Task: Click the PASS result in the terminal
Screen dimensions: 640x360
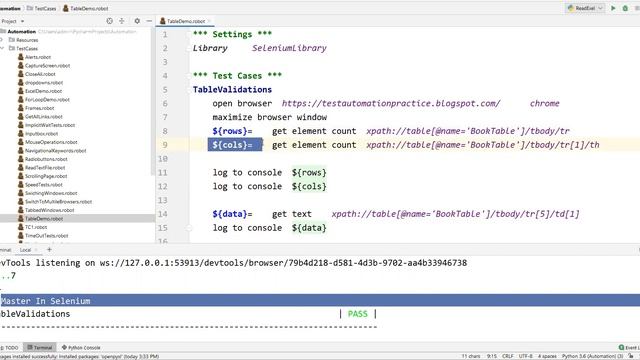Action: coord(358,314)
